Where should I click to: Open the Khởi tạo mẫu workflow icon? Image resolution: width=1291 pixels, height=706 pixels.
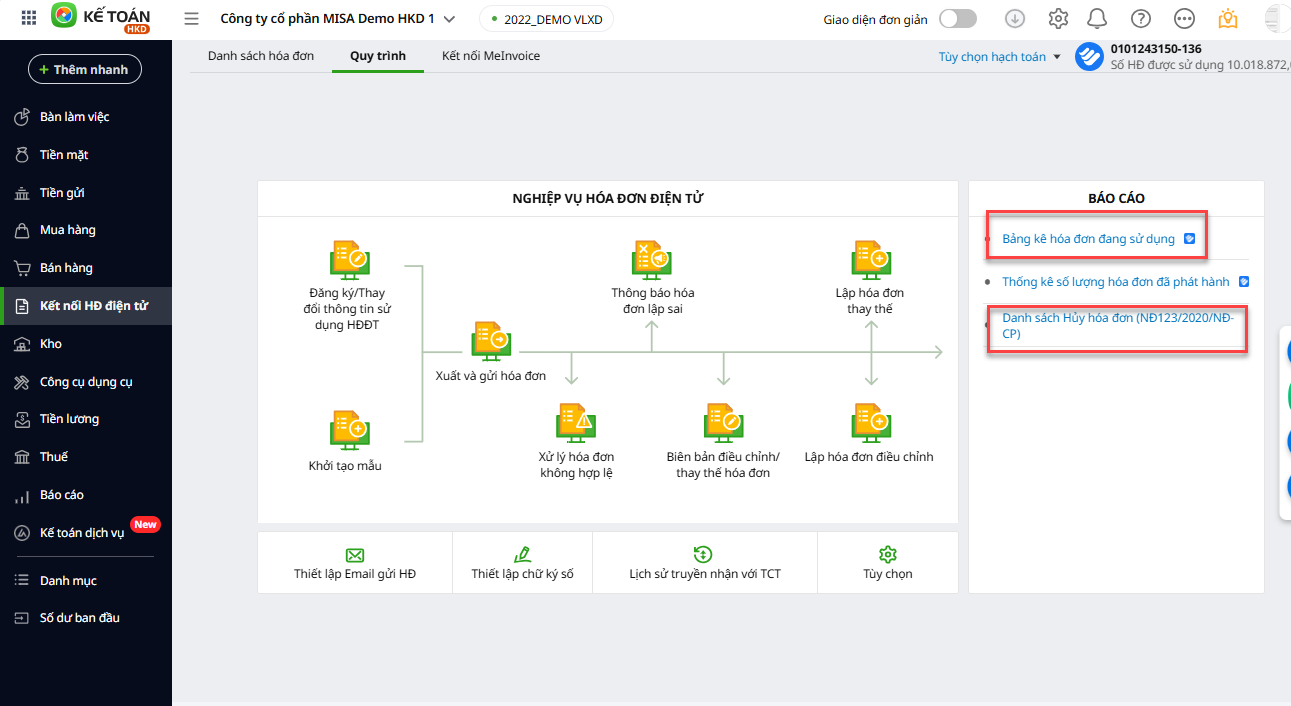tap(350, 429)
